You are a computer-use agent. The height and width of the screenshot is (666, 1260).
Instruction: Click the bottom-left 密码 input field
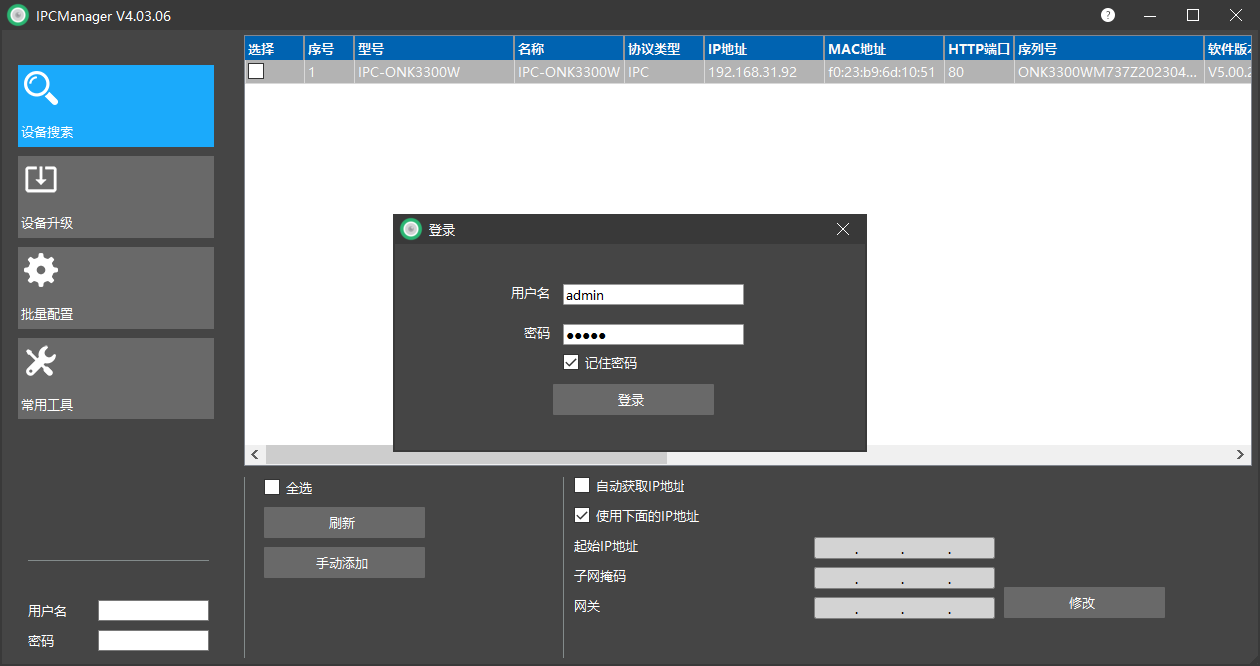[x=153, y=640]
